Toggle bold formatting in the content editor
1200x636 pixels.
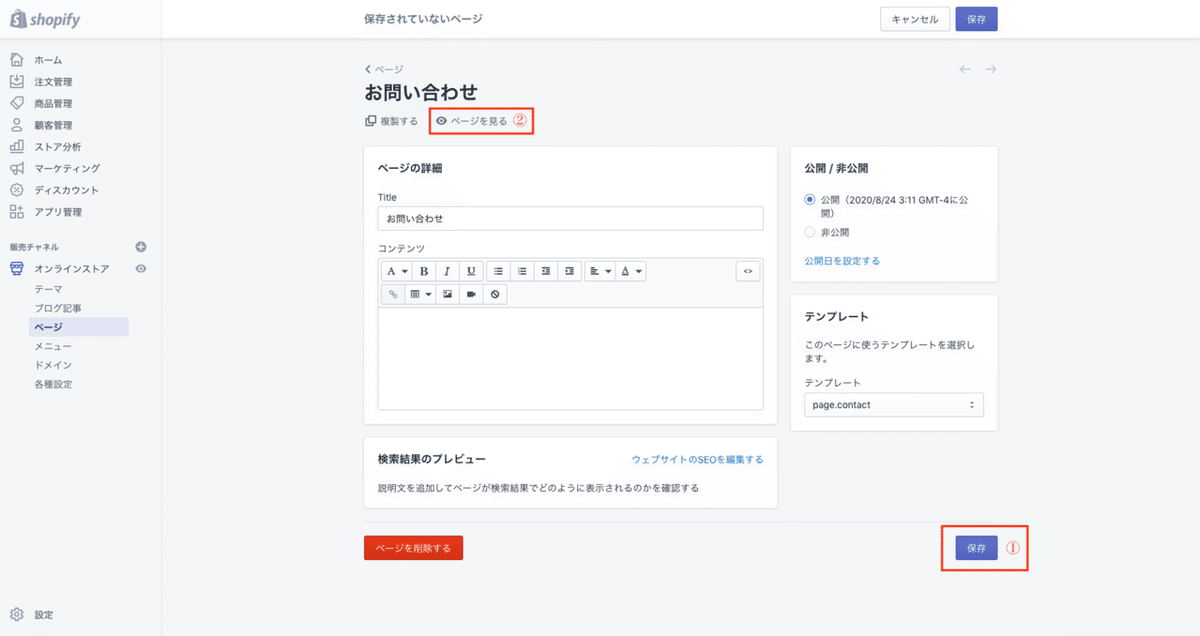424,270
